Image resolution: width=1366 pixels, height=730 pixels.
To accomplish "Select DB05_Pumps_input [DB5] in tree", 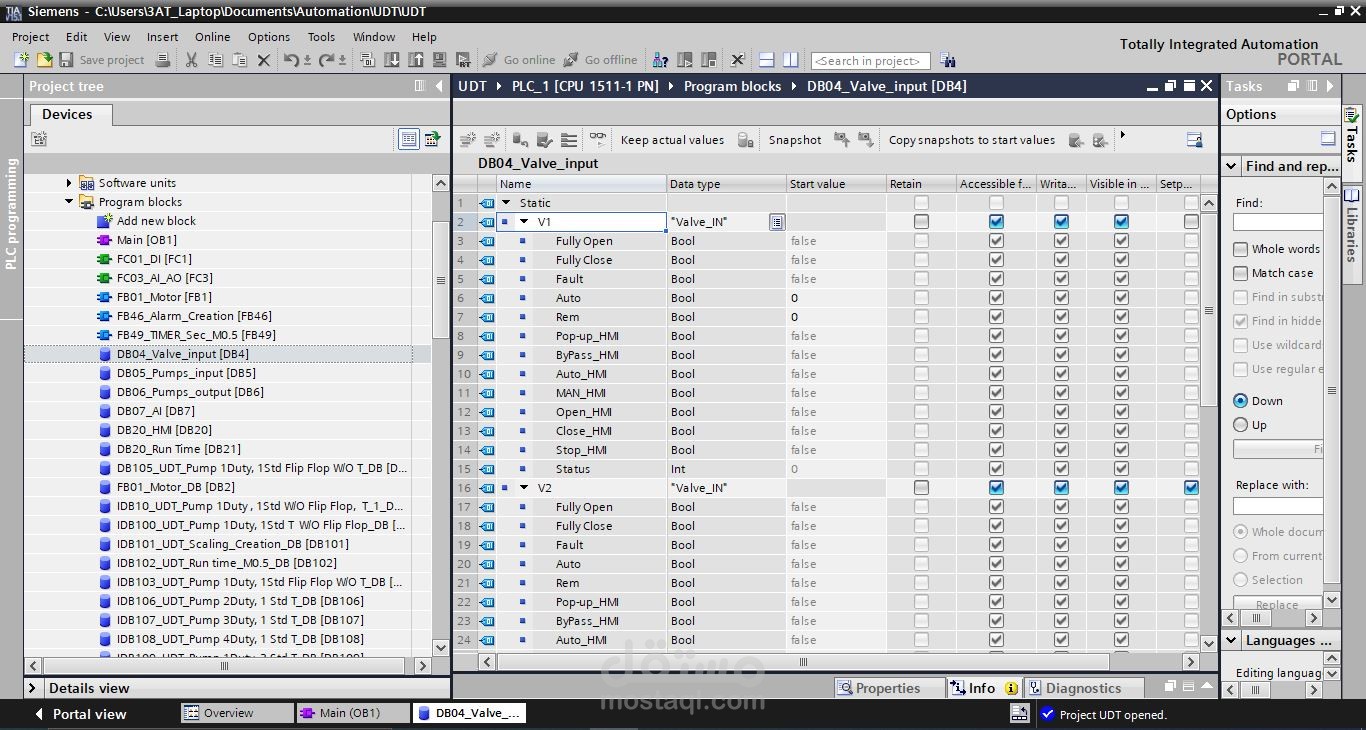I will 186,373.
